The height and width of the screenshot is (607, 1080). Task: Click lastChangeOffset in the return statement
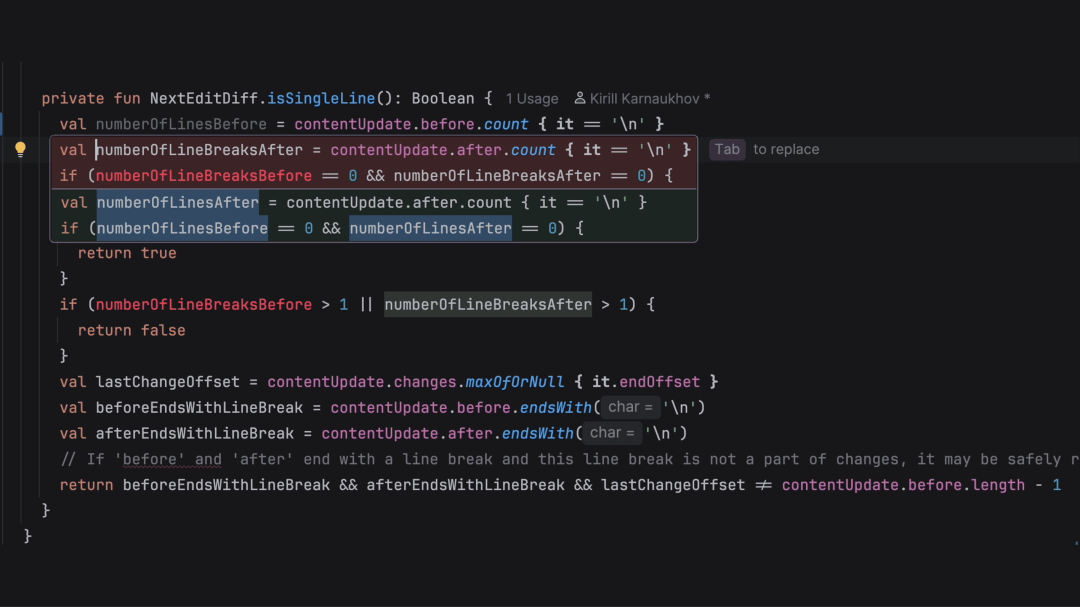pos(673,485)
